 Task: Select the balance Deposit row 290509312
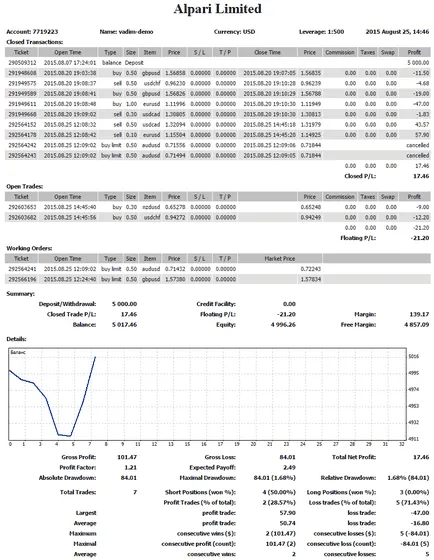click(x=218, y=62)
